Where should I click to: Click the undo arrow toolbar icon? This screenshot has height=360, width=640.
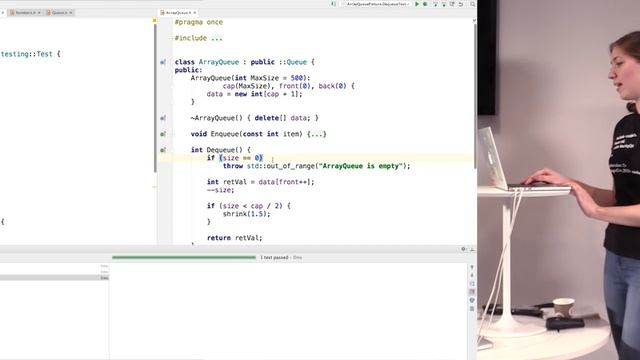click(461, 4)
